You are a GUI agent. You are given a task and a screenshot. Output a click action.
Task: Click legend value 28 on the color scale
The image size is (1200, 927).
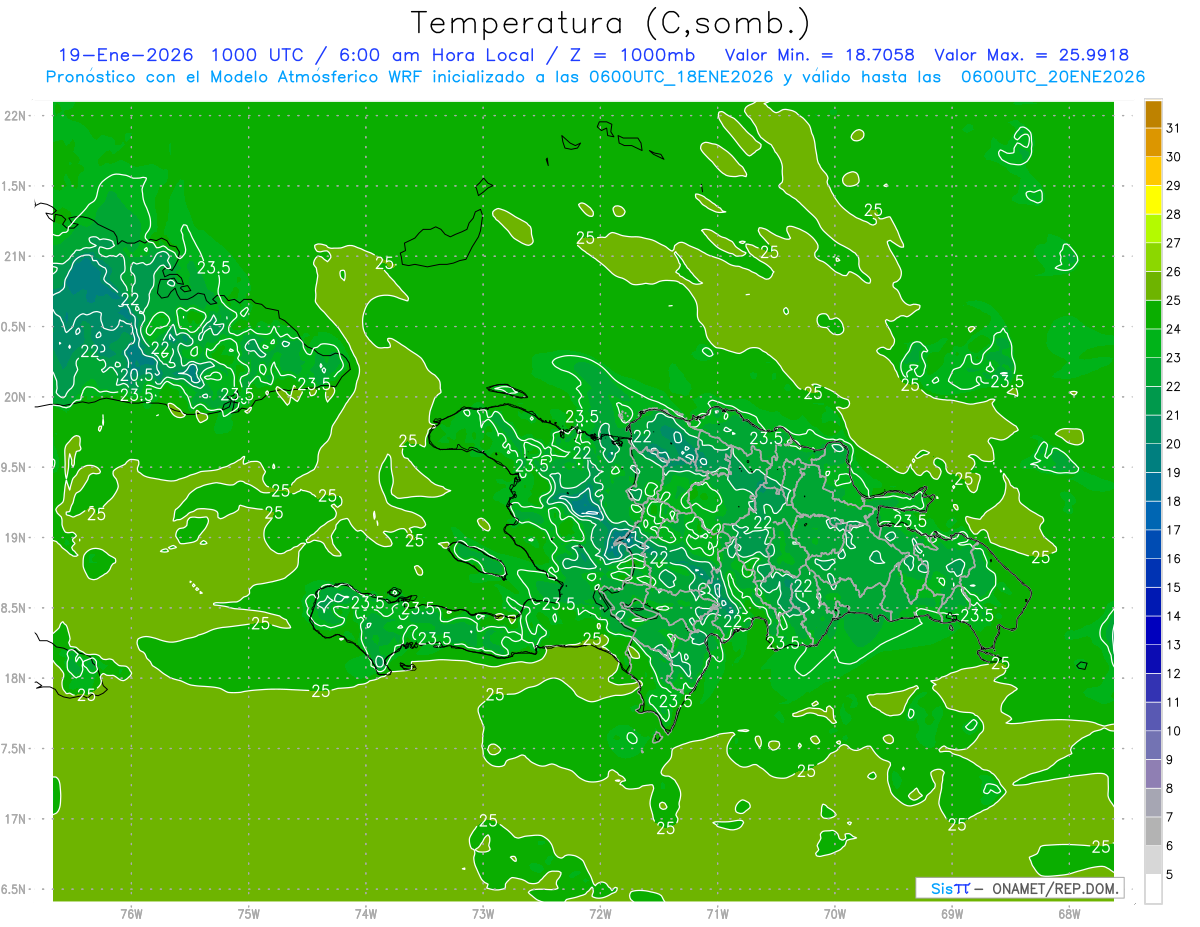1174,214
